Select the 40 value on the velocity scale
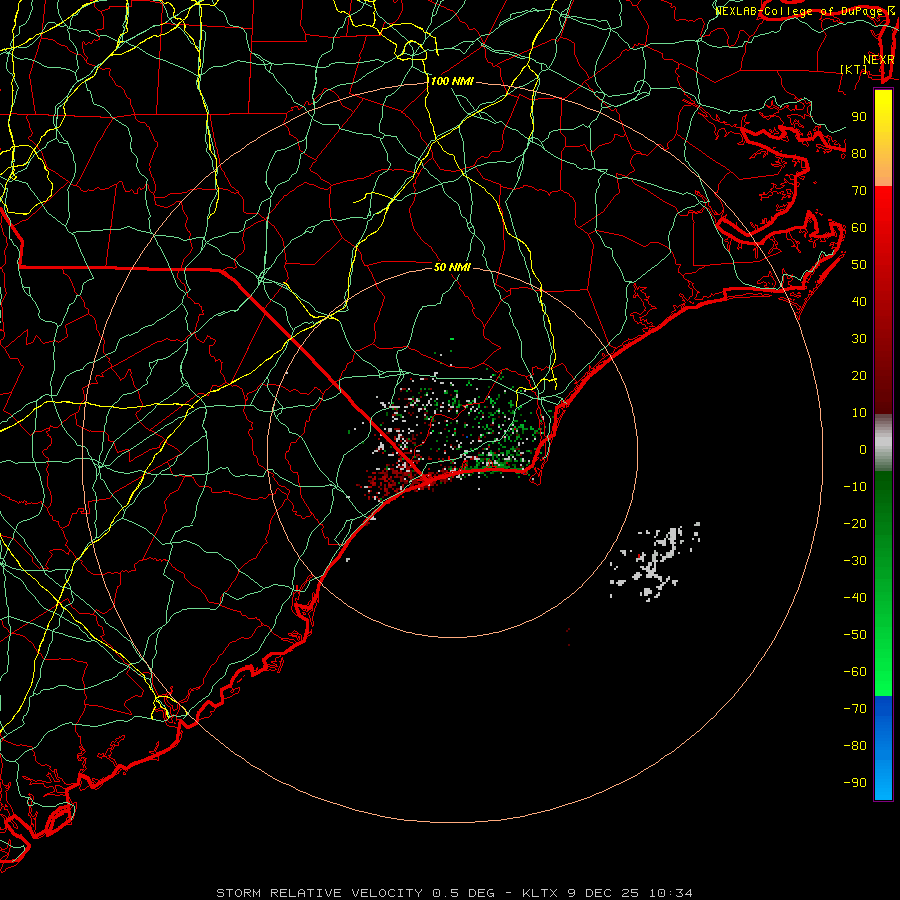The image size is (900, 900). pyautogui.click(x=859, y=302)
